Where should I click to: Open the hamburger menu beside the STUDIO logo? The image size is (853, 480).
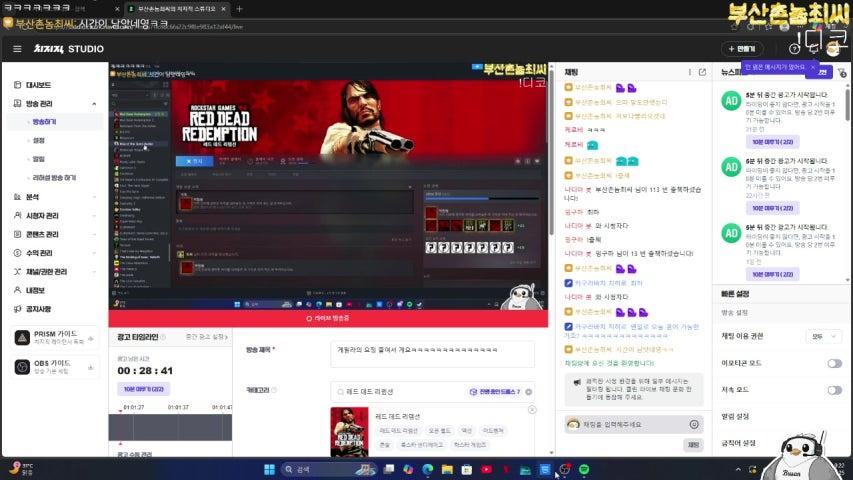pos(17,49)
